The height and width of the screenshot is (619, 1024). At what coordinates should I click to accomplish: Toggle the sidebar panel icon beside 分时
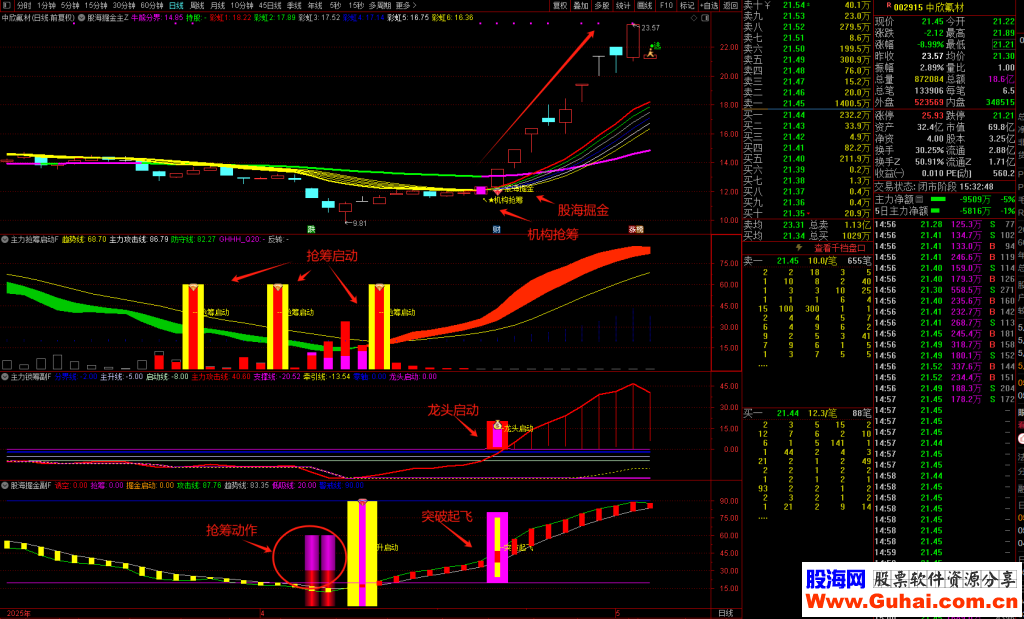[x=7, y=5]
